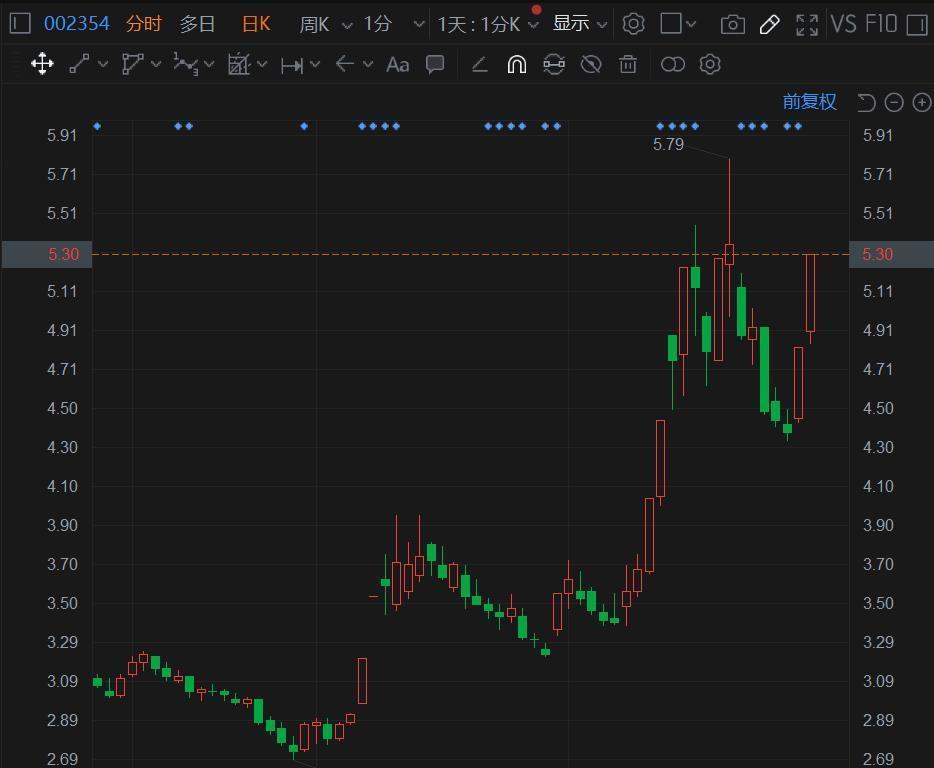The image size is (934, 768).
Task: Select the polygon shape drawing tool
Action: (x=132, y=64)
